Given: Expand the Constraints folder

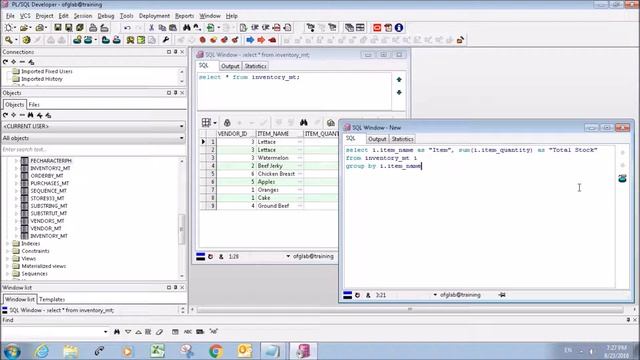Looking at the screenshot, I should [x=7, y=251].
